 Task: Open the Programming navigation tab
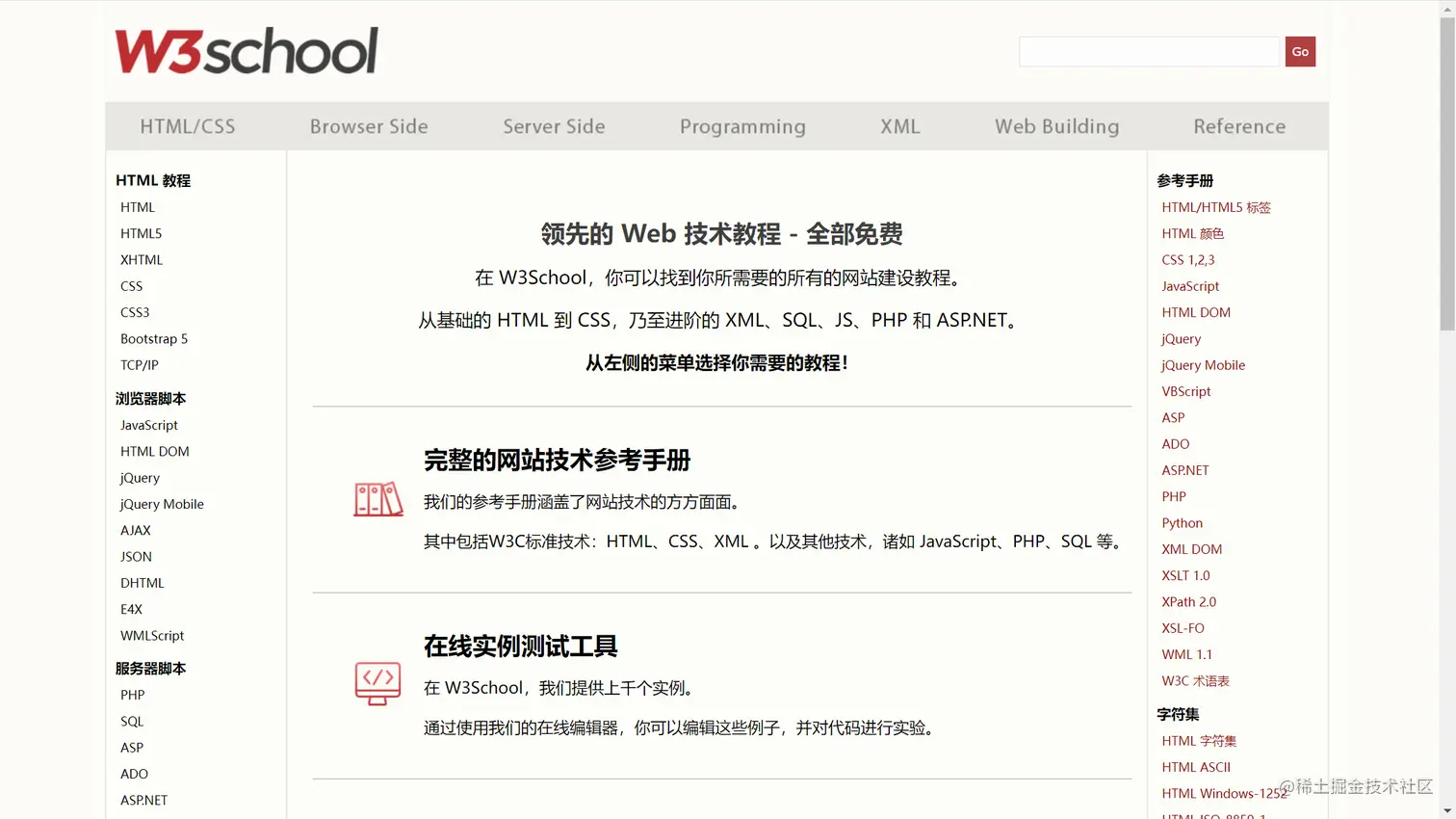tap(742, 126)
